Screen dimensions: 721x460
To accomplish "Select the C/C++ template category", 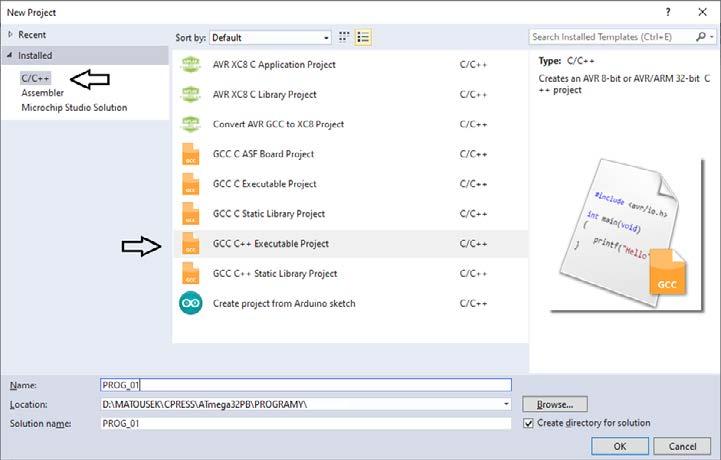I will tap(35, 78).
